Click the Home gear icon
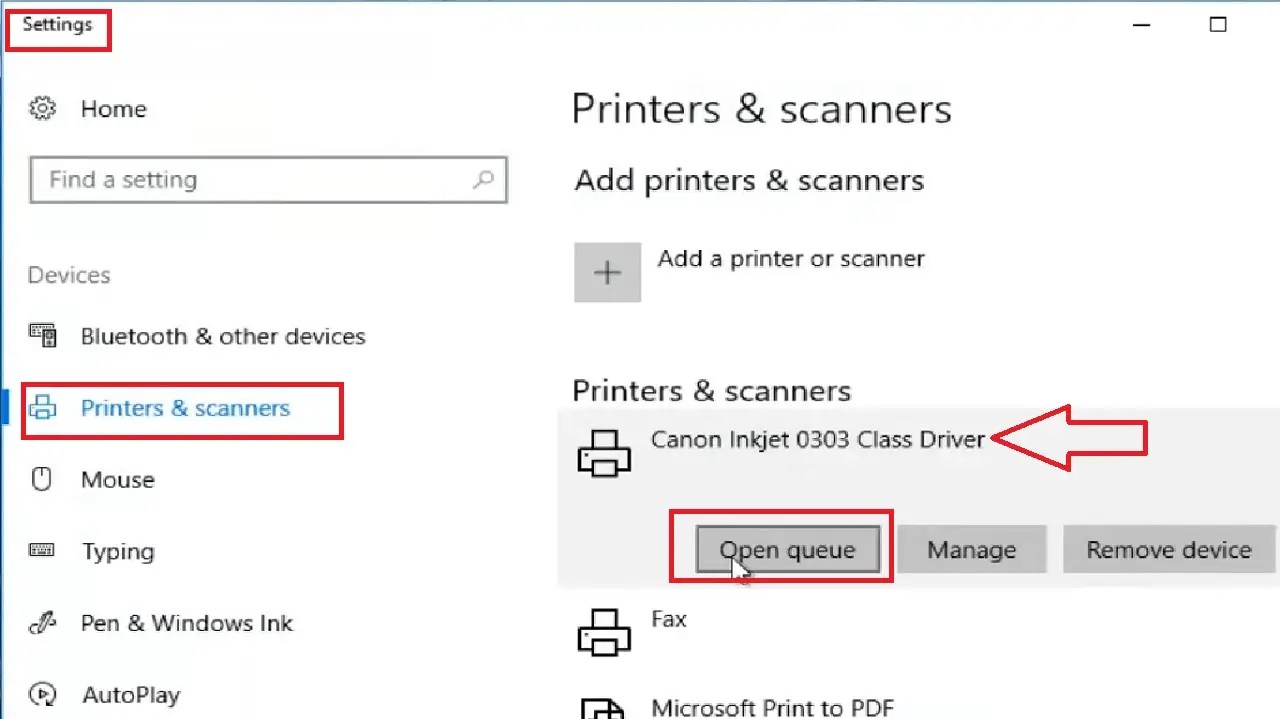1280x719 pixels. click(42, 108)
